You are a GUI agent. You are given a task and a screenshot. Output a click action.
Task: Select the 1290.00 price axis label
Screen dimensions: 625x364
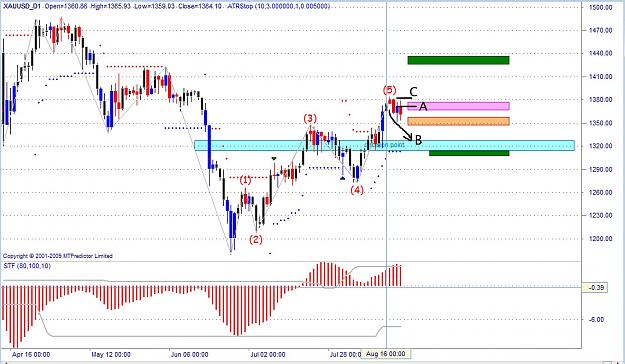tap(600, 169)
